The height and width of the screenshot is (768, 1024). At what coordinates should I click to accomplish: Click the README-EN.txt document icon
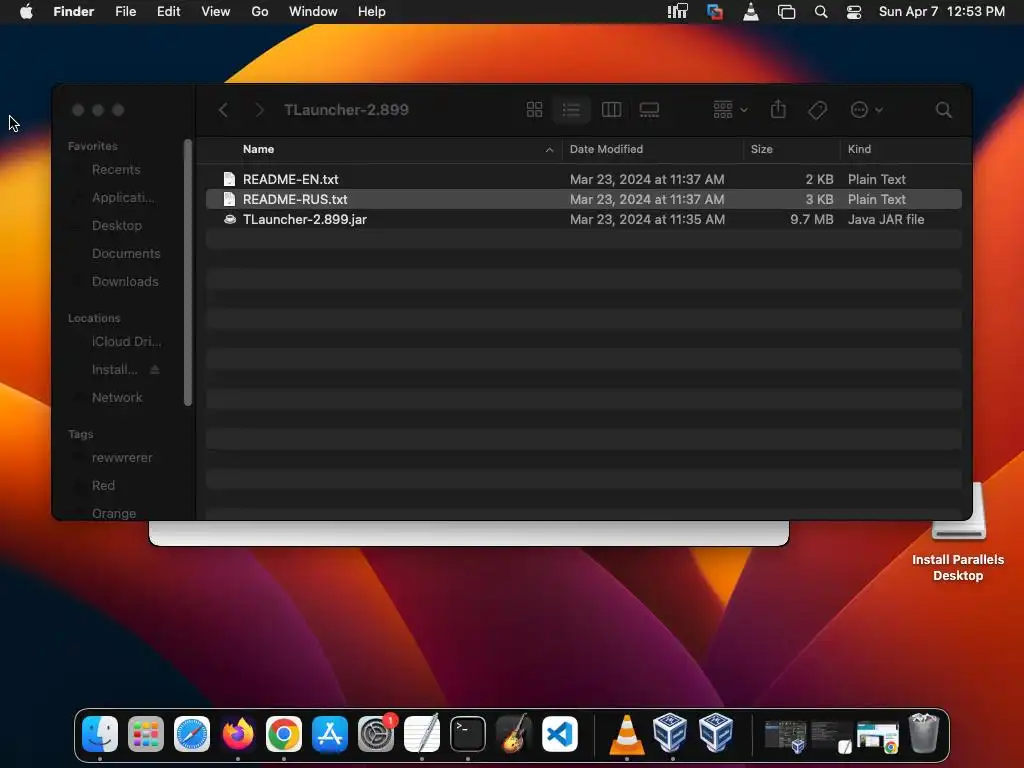coord(229,179)
